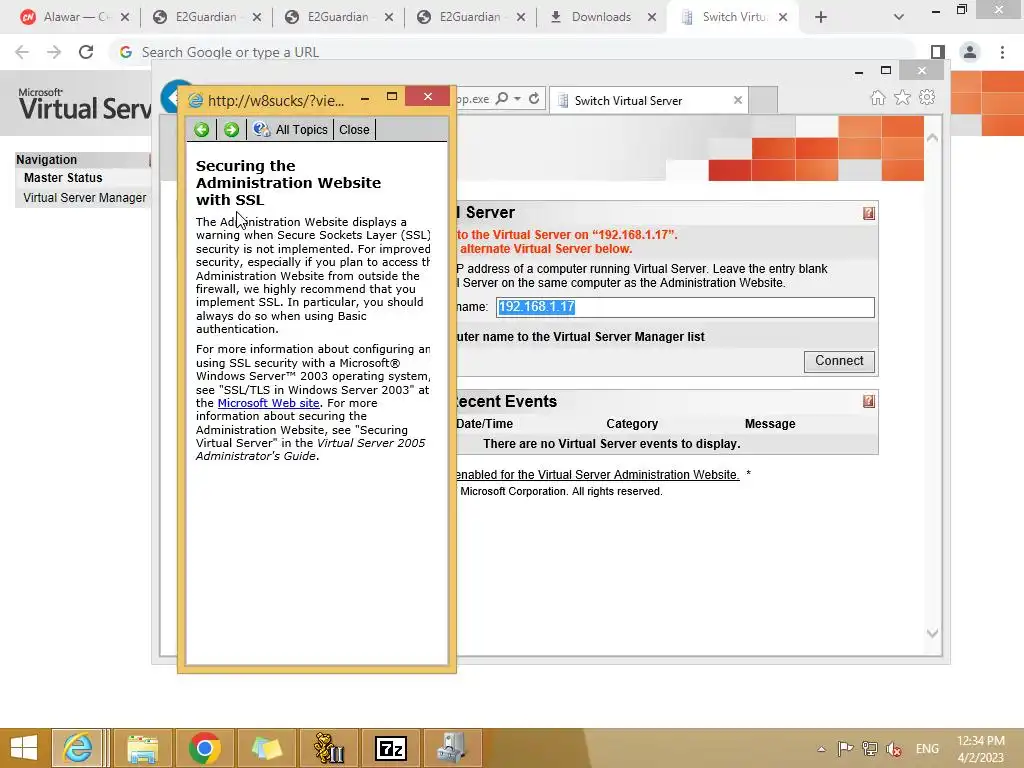Go forward in help window
Screen dimensions: 1024x768
231,129
